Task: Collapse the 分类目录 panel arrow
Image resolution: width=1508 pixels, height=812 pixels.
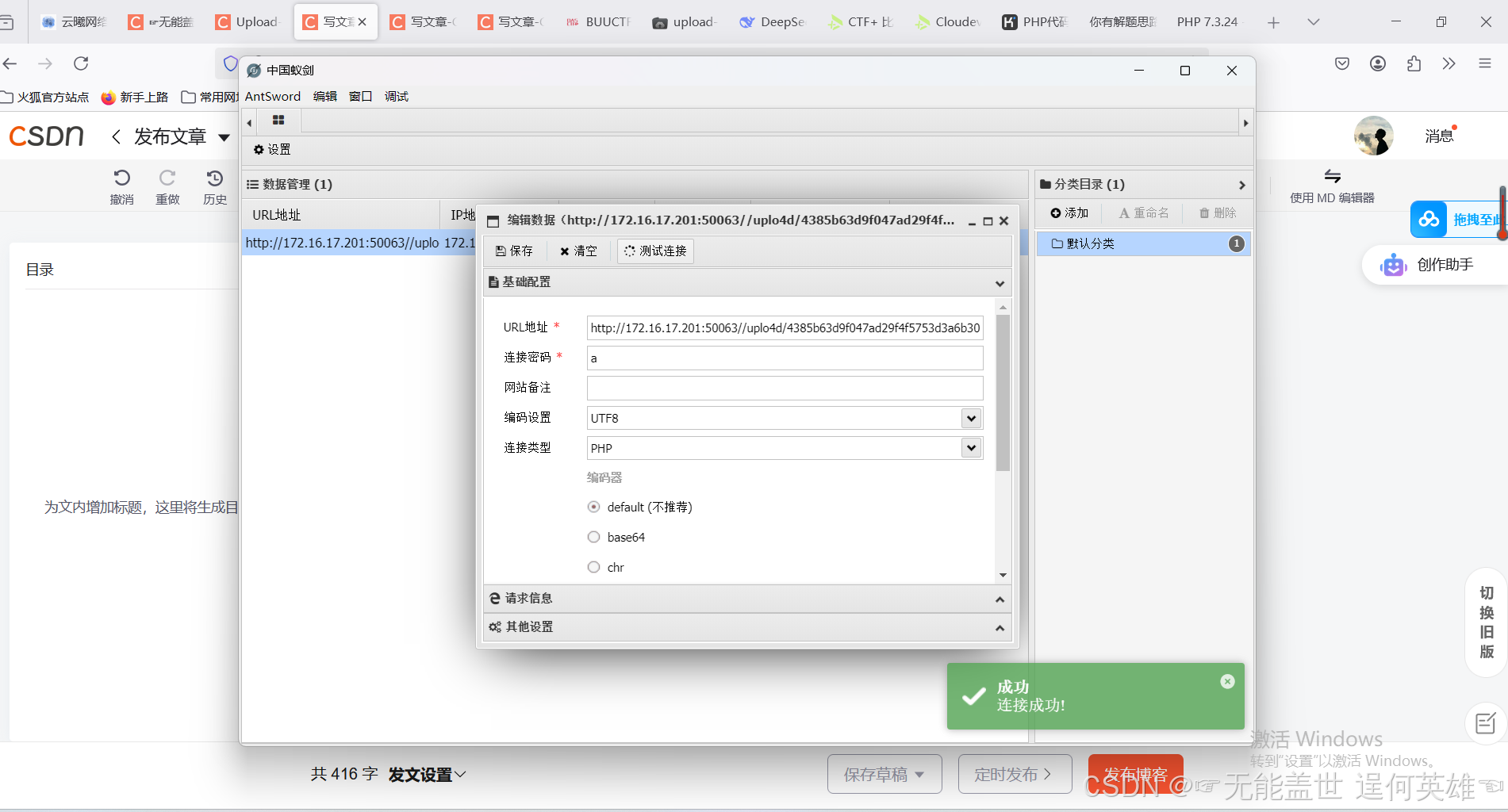Action: pos(1241,185)
